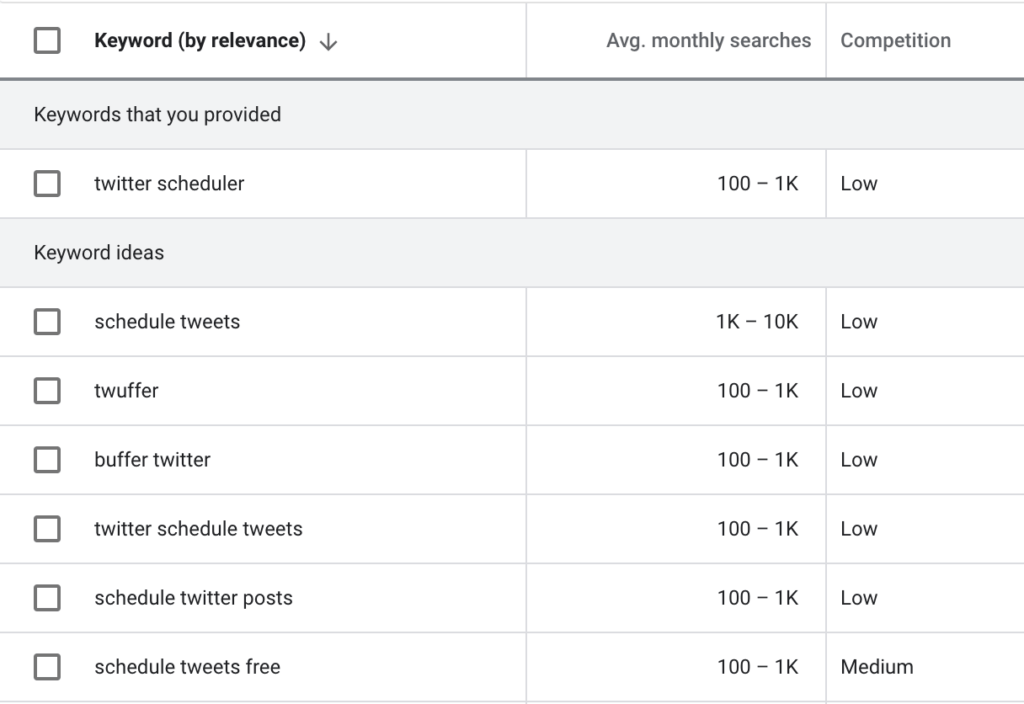Check the 'buffer twitter' checkbox

pyautogui.click(x=47, y=460)
